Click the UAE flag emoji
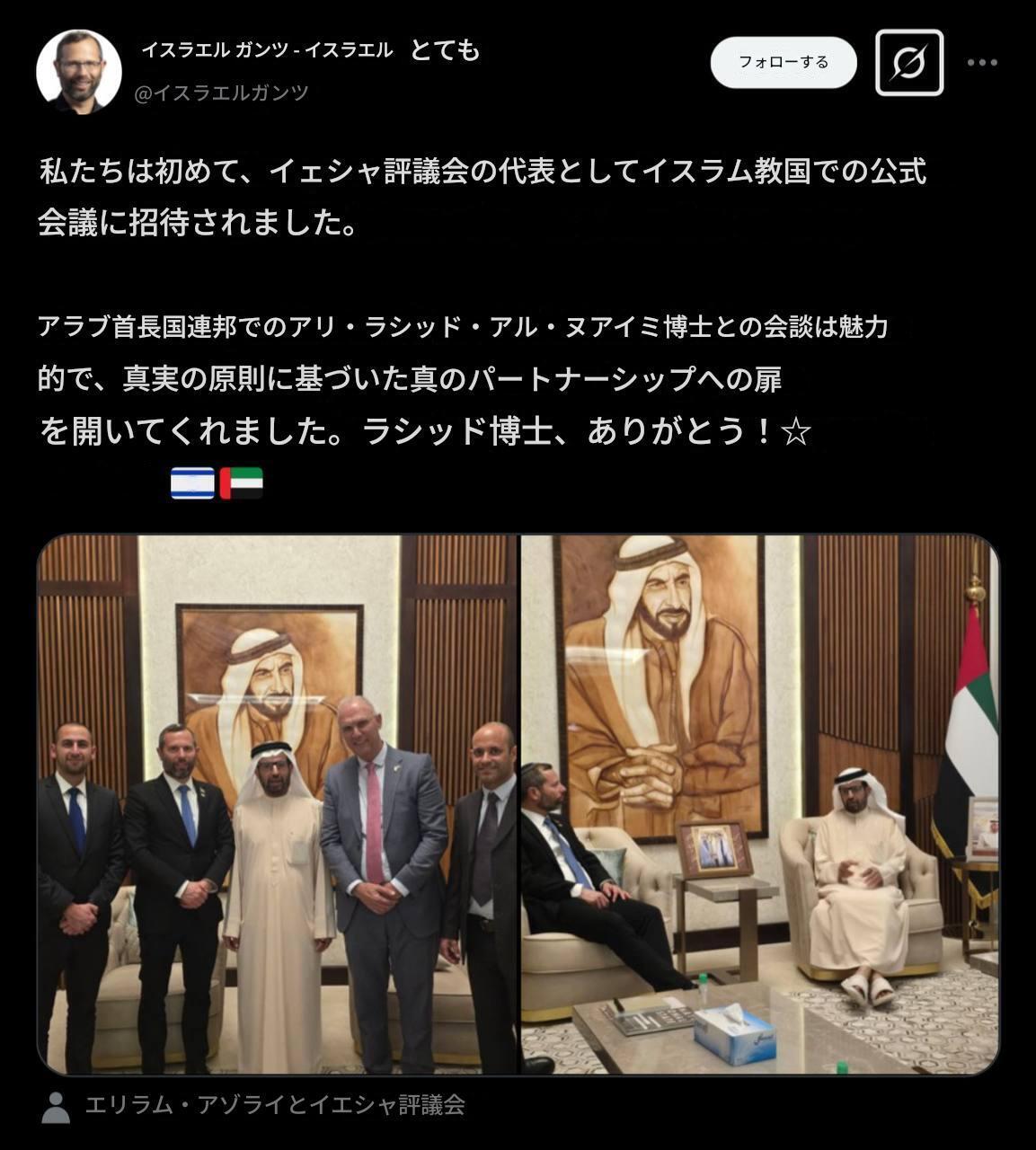This screenshot has width=1036, height=1150. pos(242,483)
